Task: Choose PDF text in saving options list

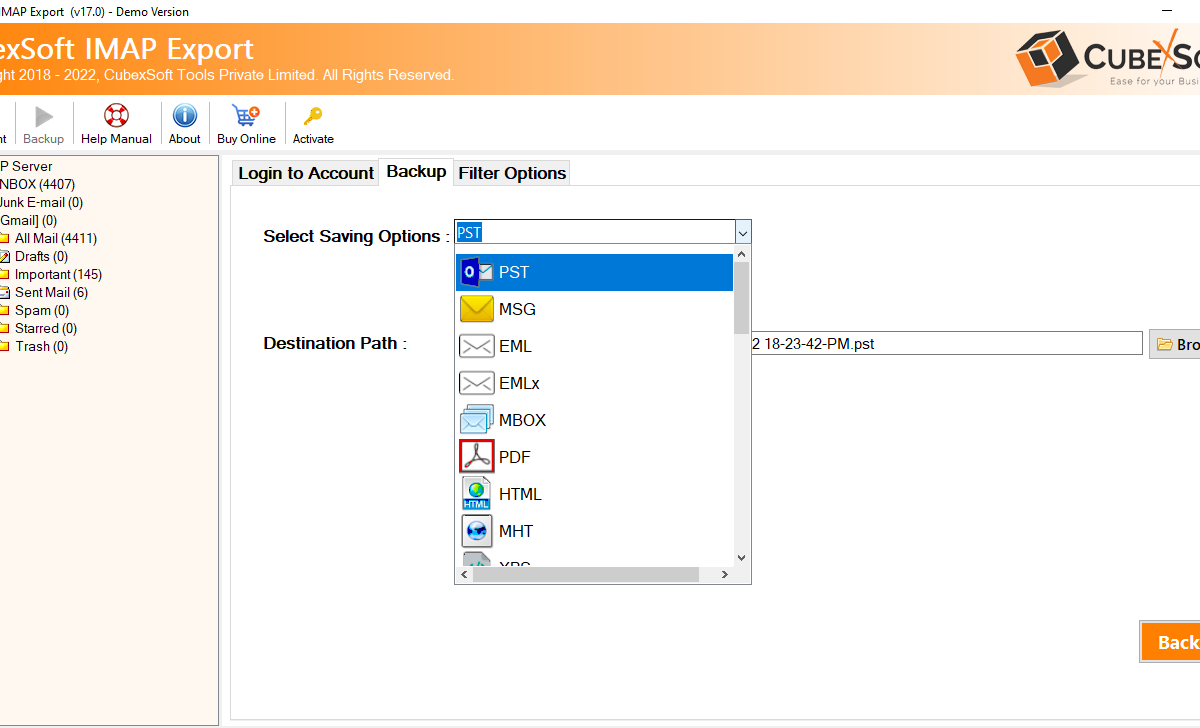Action: click(x=514, y=457)
